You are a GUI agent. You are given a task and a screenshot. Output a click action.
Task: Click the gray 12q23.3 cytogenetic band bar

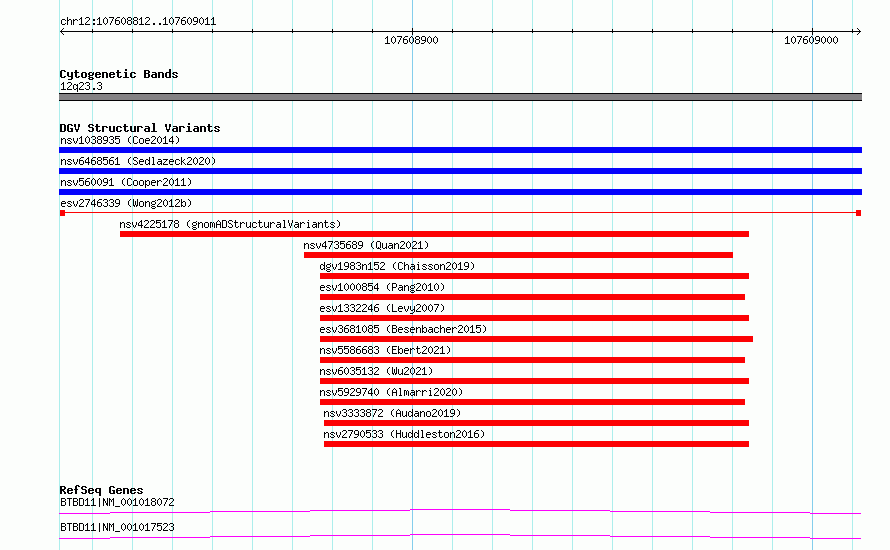[x=460, y=97]
